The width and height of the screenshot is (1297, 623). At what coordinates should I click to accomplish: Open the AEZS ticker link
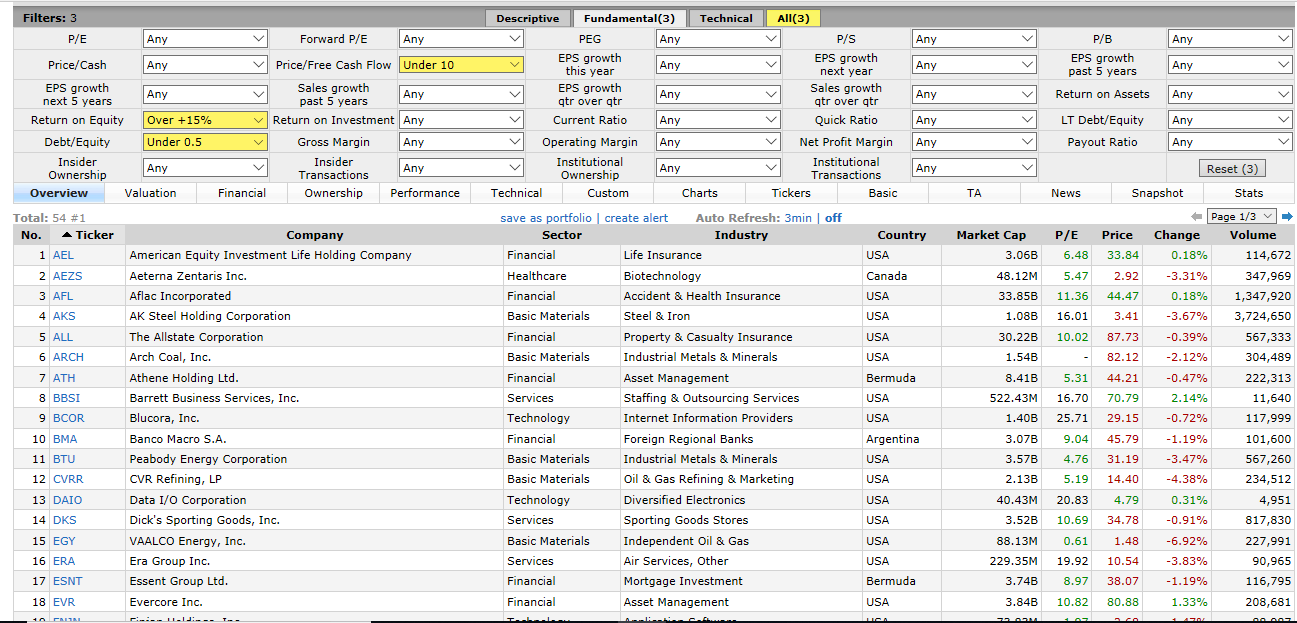[67, 276]
